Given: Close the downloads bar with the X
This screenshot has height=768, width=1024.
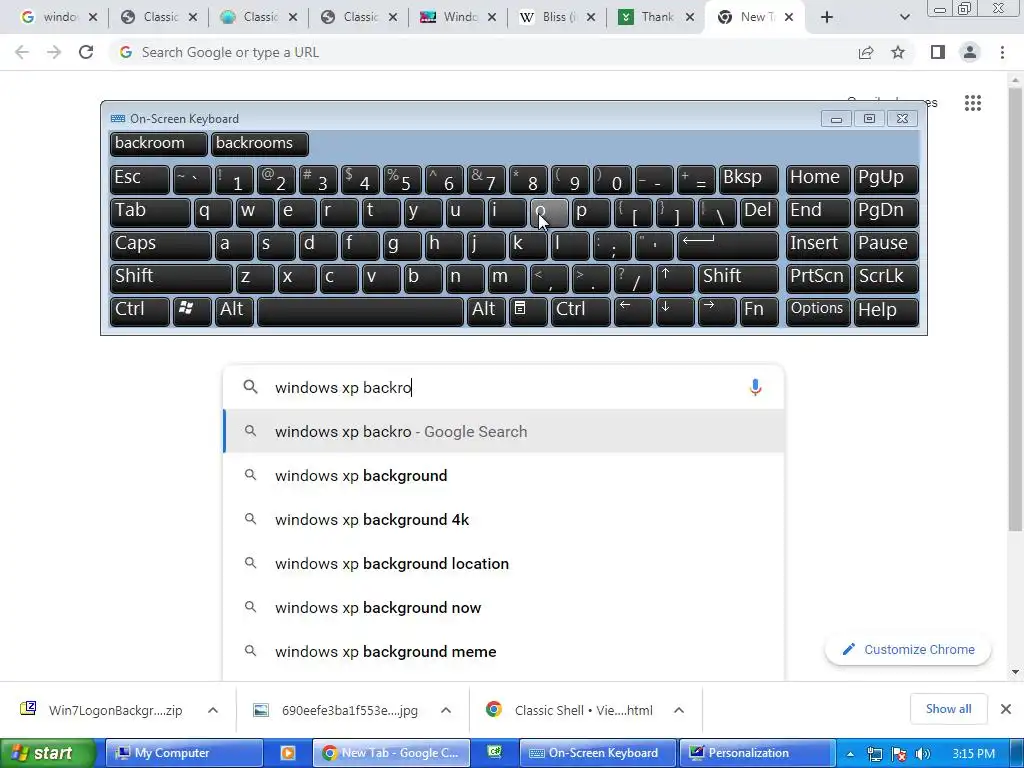Looking at the screenshot, I should (x=1006, y=709).
